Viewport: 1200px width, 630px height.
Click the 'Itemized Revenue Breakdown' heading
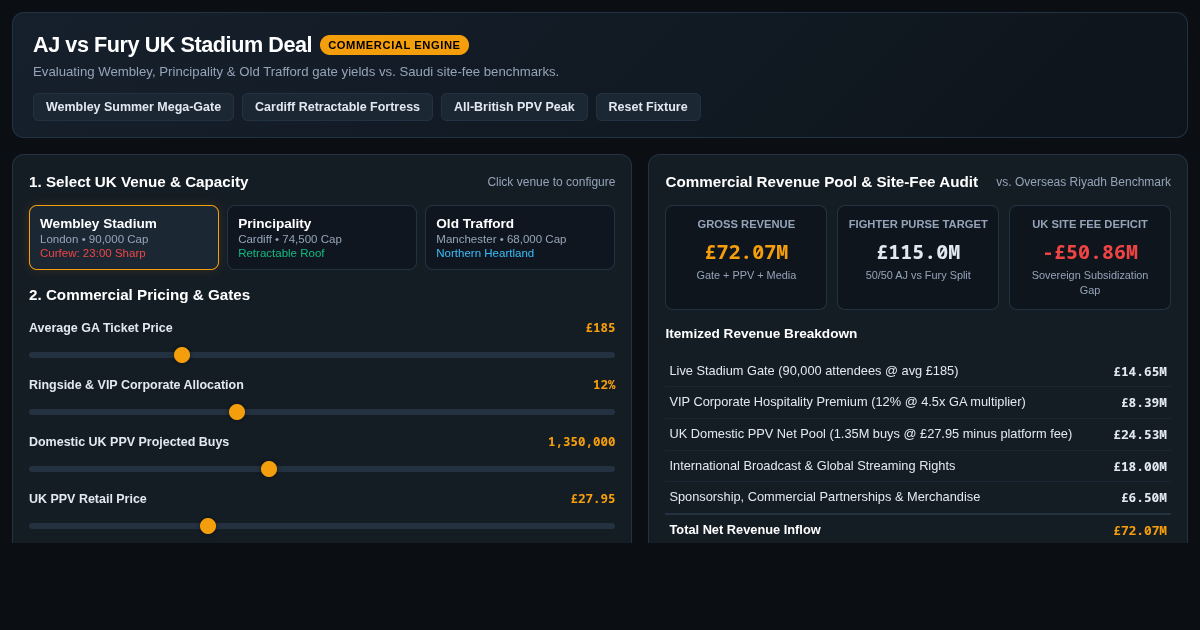(x=761, y=333)
